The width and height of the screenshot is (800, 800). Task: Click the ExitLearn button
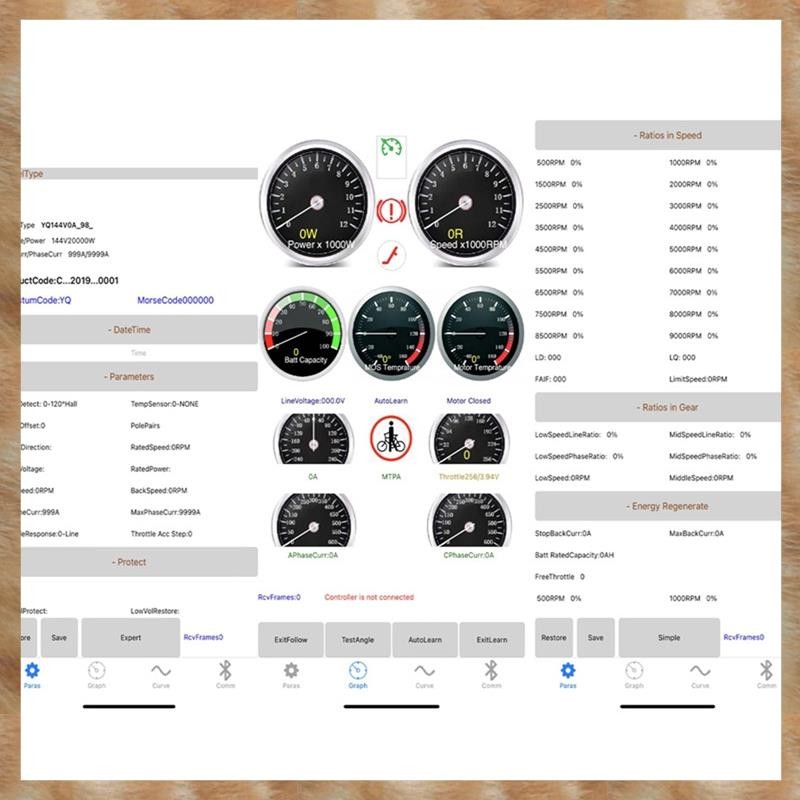pos(492,640)
